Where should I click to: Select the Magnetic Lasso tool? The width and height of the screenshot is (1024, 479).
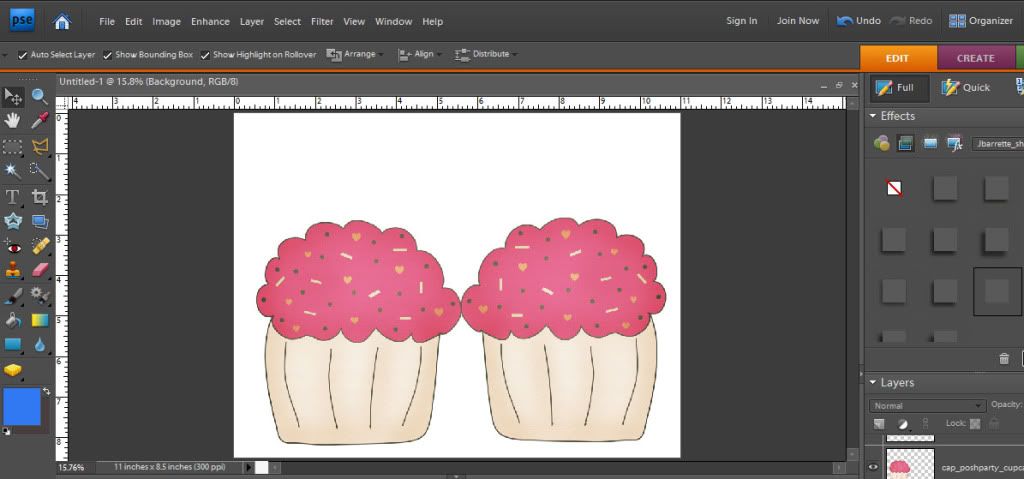point(40,146)
